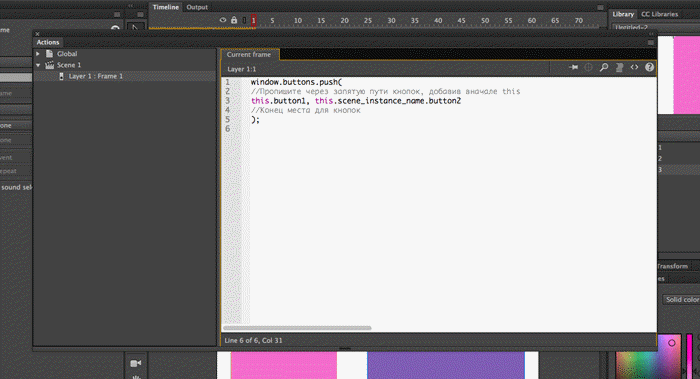
Task: Pin the script with the pushpin icon
Action: pyautogui.click(x=574, y=67)
